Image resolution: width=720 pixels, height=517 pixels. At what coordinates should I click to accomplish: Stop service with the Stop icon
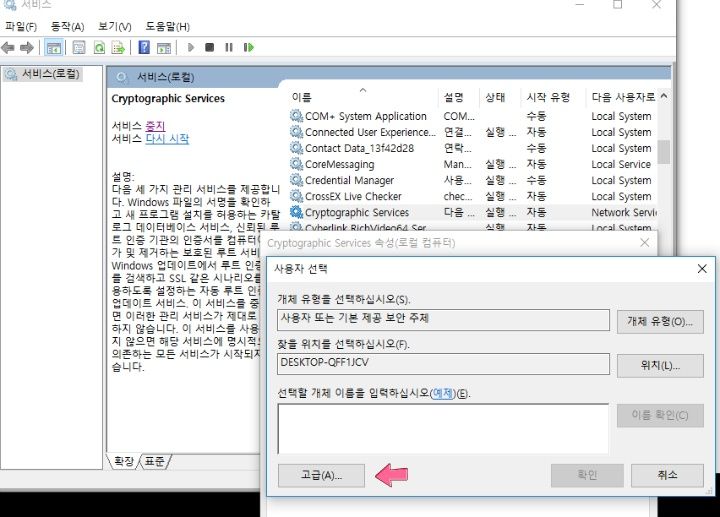click(x=209, y=47)
